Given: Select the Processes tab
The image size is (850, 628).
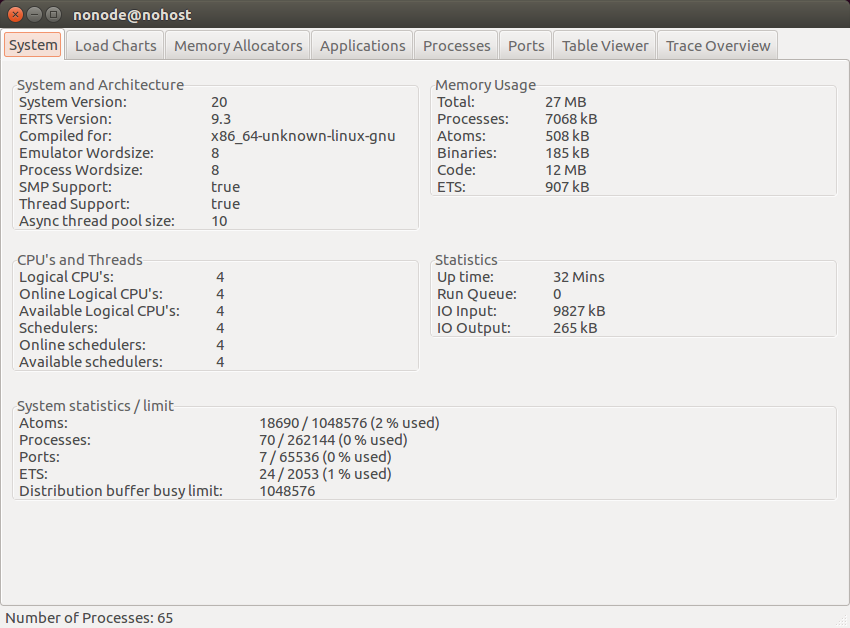Looking at the screenshot, I should pos(456,45).
